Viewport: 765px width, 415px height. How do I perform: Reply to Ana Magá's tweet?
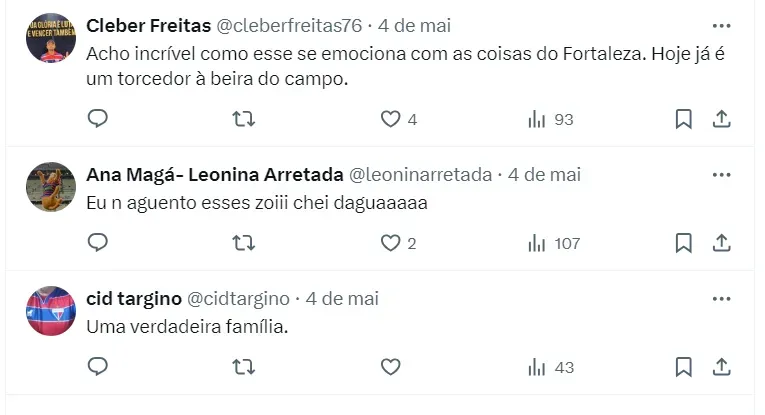(x=98, y=242)
